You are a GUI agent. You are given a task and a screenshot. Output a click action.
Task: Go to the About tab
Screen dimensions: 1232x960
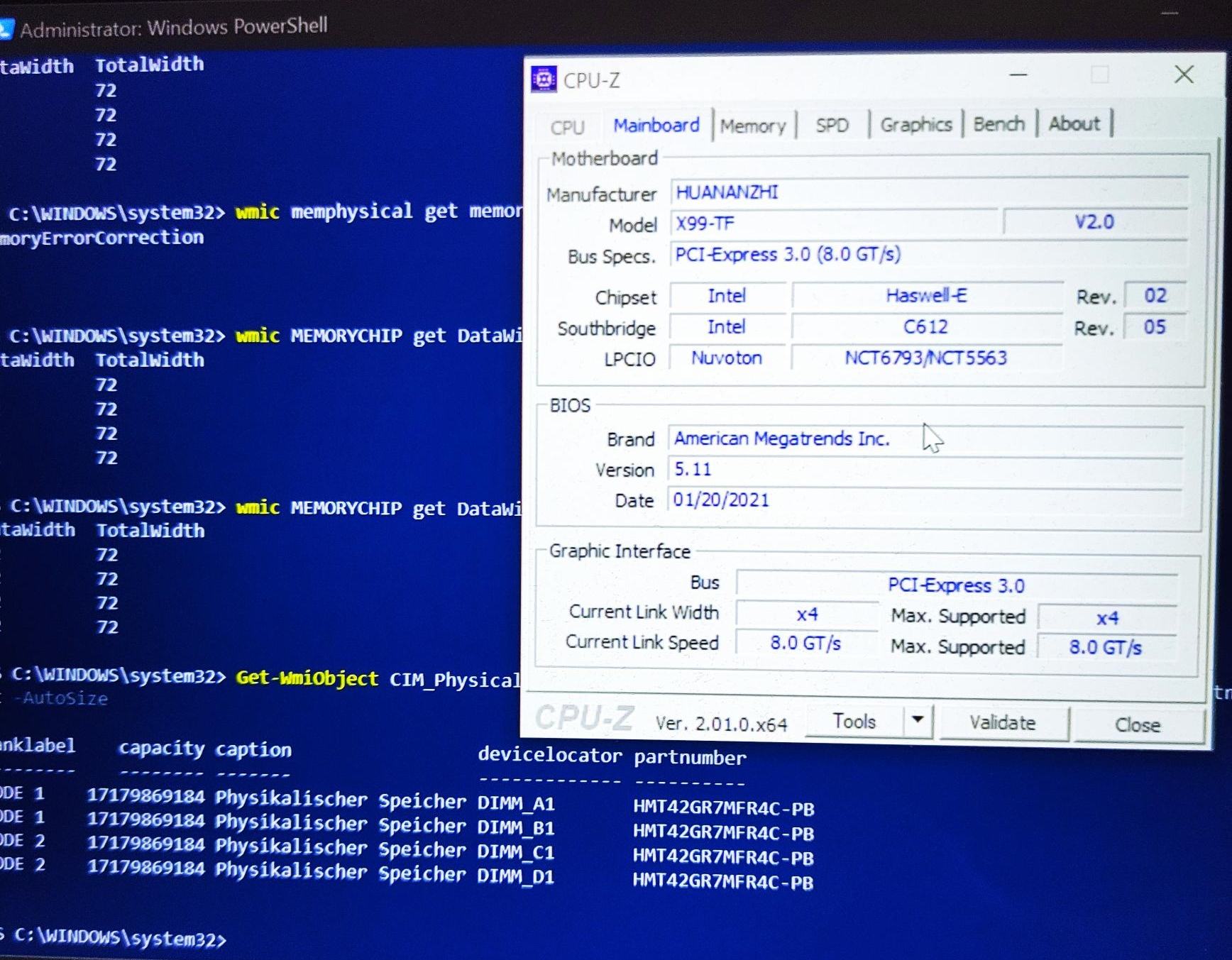pyautogui.click(x=1074, y=123)
